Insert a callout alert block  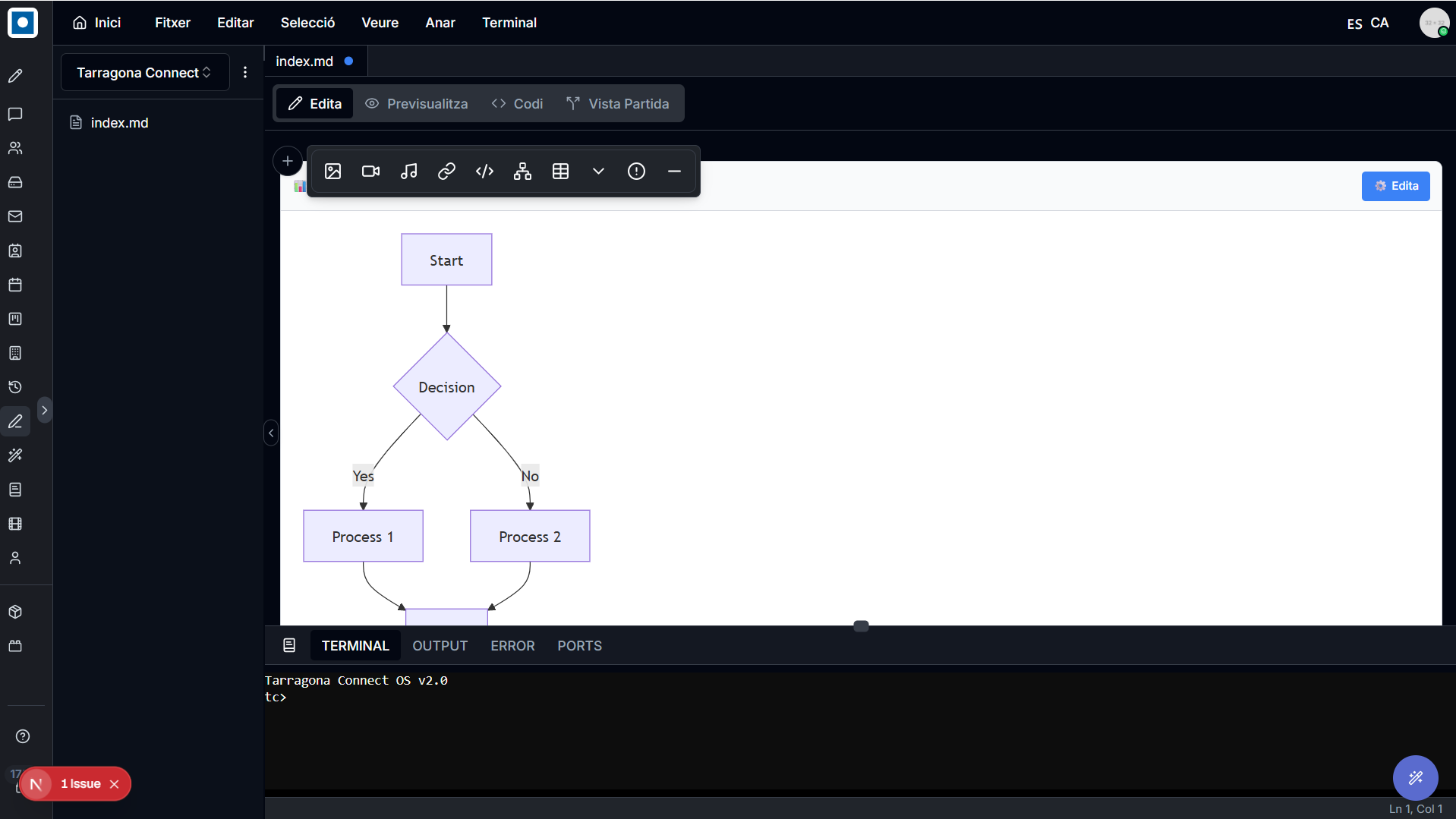(636, 172)
